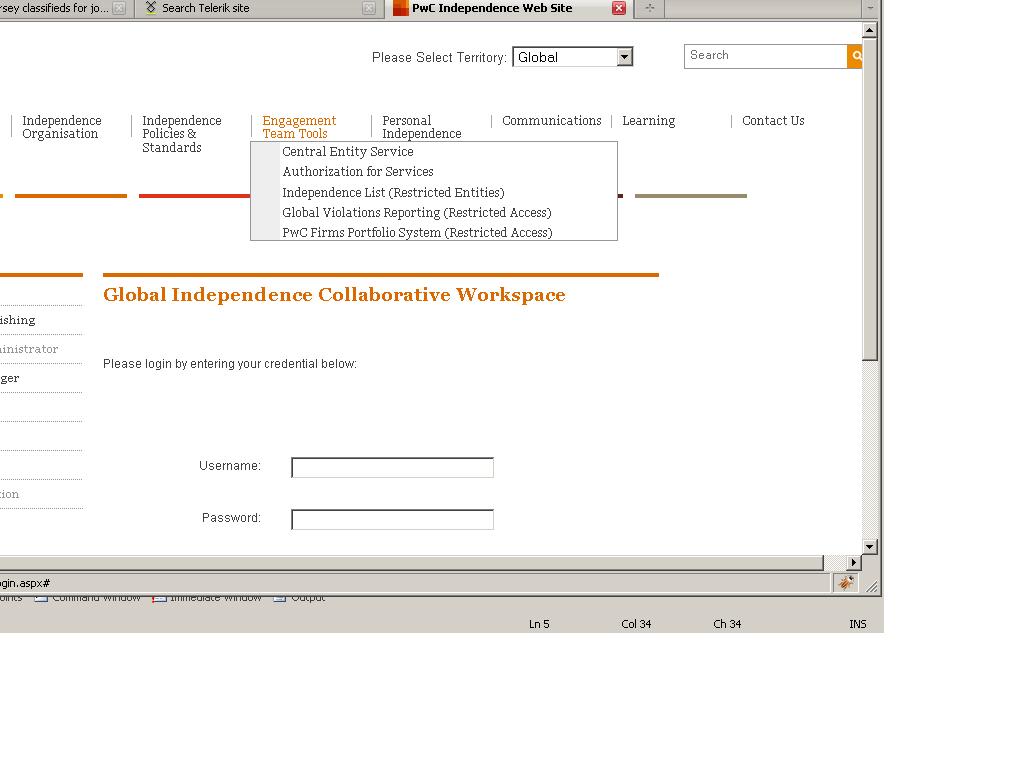Switch to Search Telerik site tab
Screen dimensions: 1024x768
pyautogui.click(x=259, y=8)
